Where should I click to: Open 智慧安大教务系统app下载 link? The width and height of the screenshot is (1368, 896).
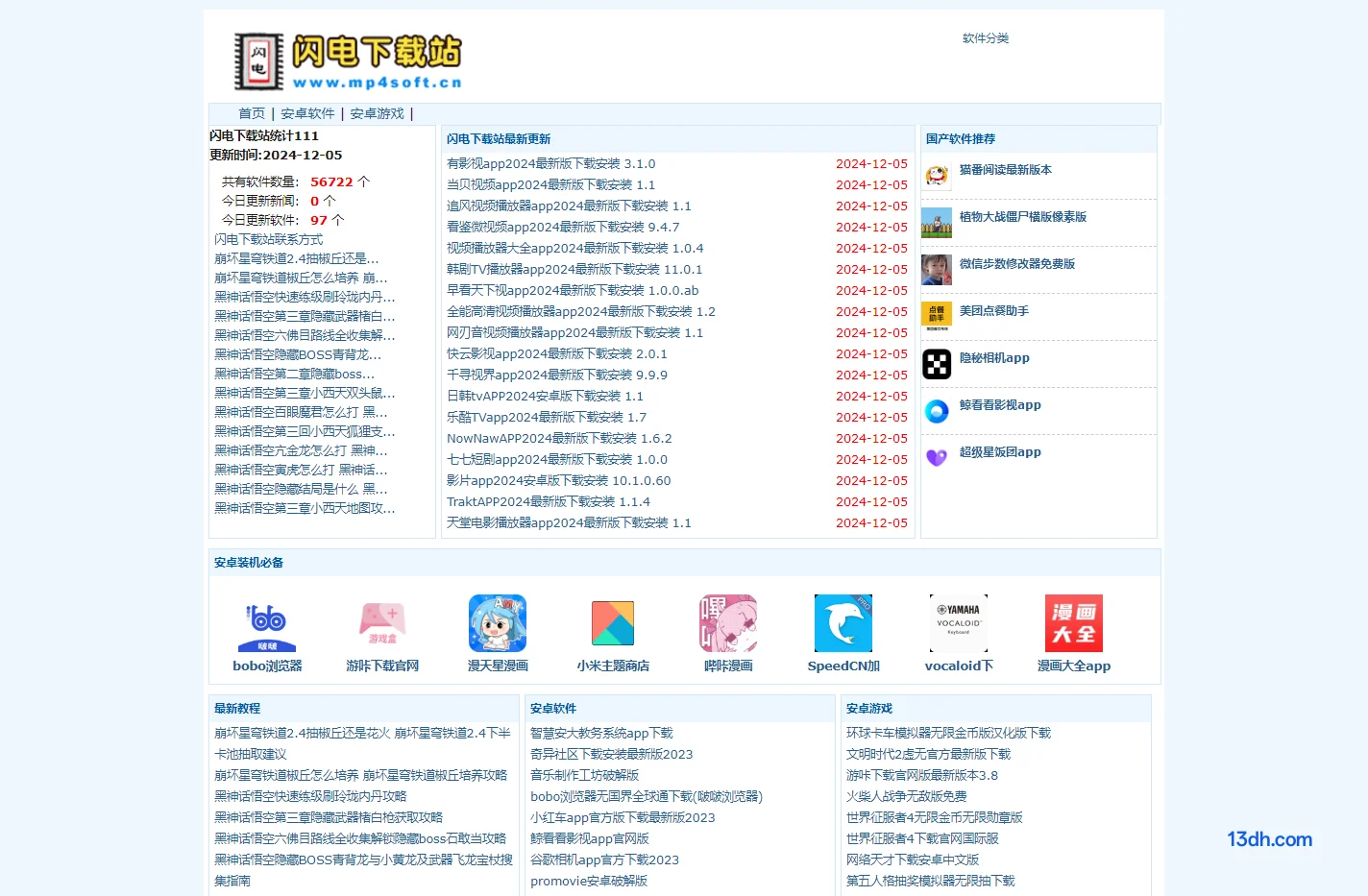pyautogui.click(x=601, y=733)
